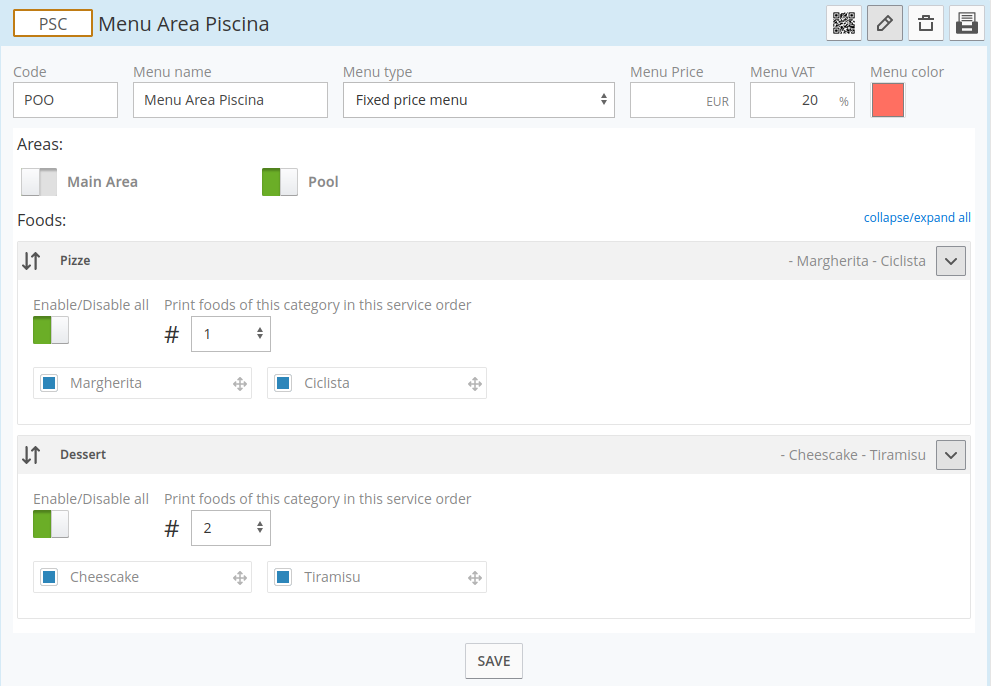Click the Margherita drag handle icon
Viewport: 992px width, 686px height.
240,384
